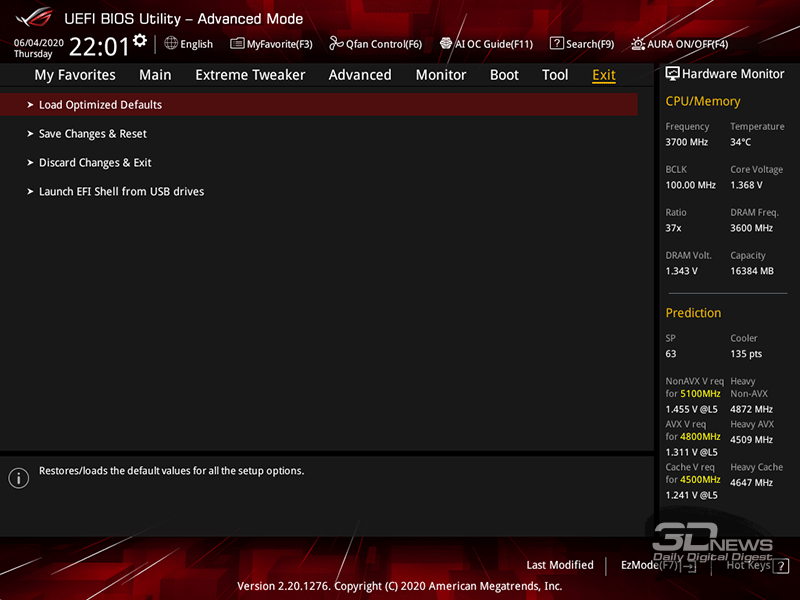
Task: Switch to the Main tab
Action: tap(155, 75)
